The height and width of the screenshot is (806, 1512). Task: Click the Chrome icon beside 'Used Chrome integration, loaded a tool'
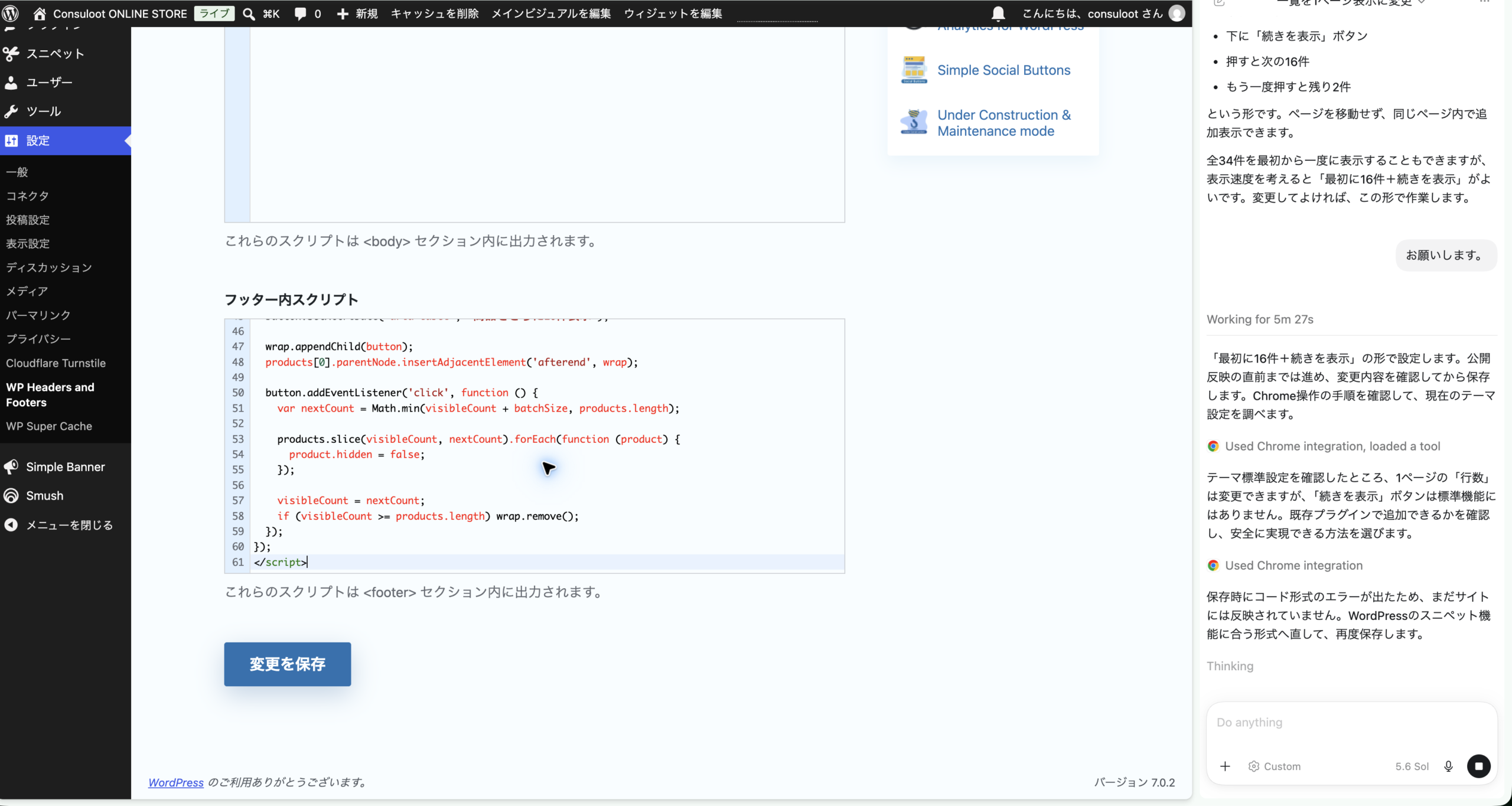tap(1213, 446)
